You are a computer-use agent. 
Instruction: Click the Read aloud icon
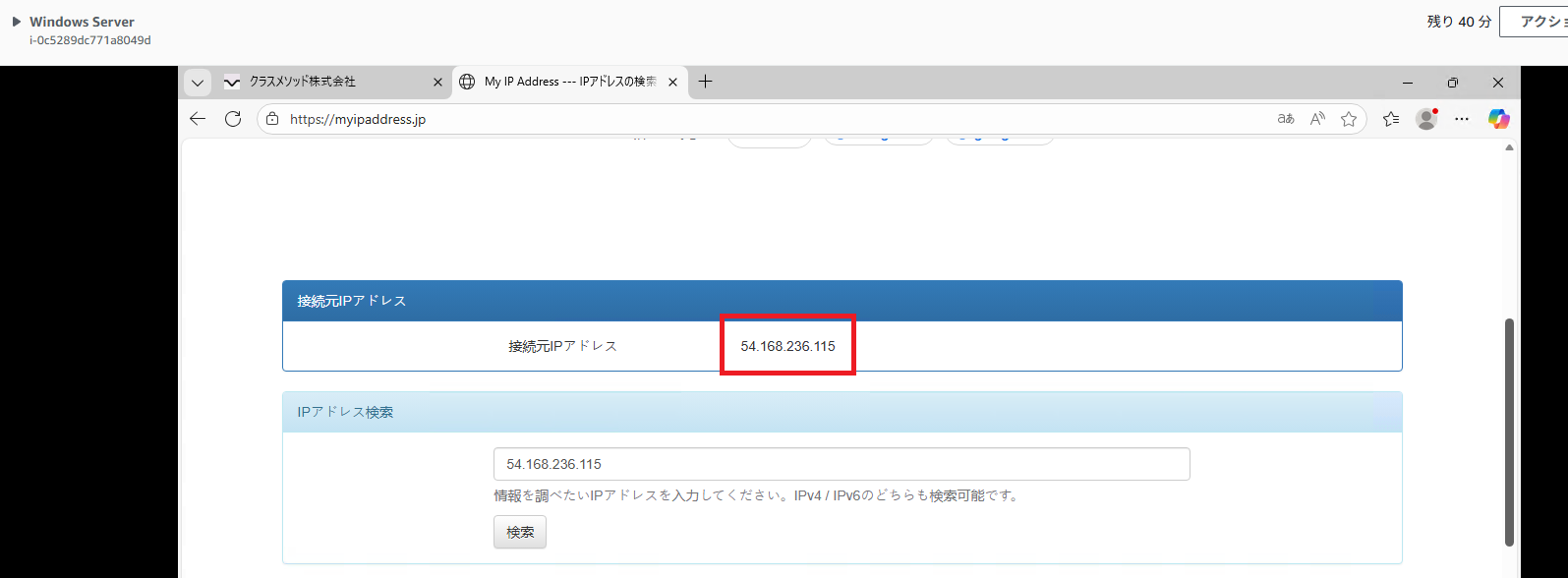click(x=1317, y=119)
